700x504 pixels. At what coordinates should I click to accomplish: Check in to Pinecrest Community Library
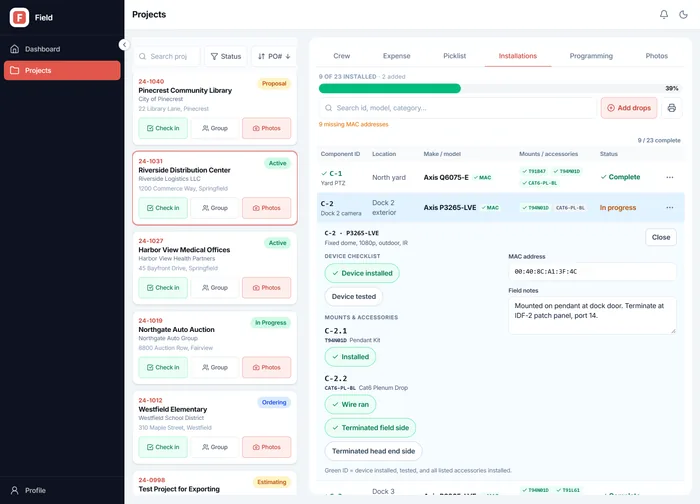(163, 128)
